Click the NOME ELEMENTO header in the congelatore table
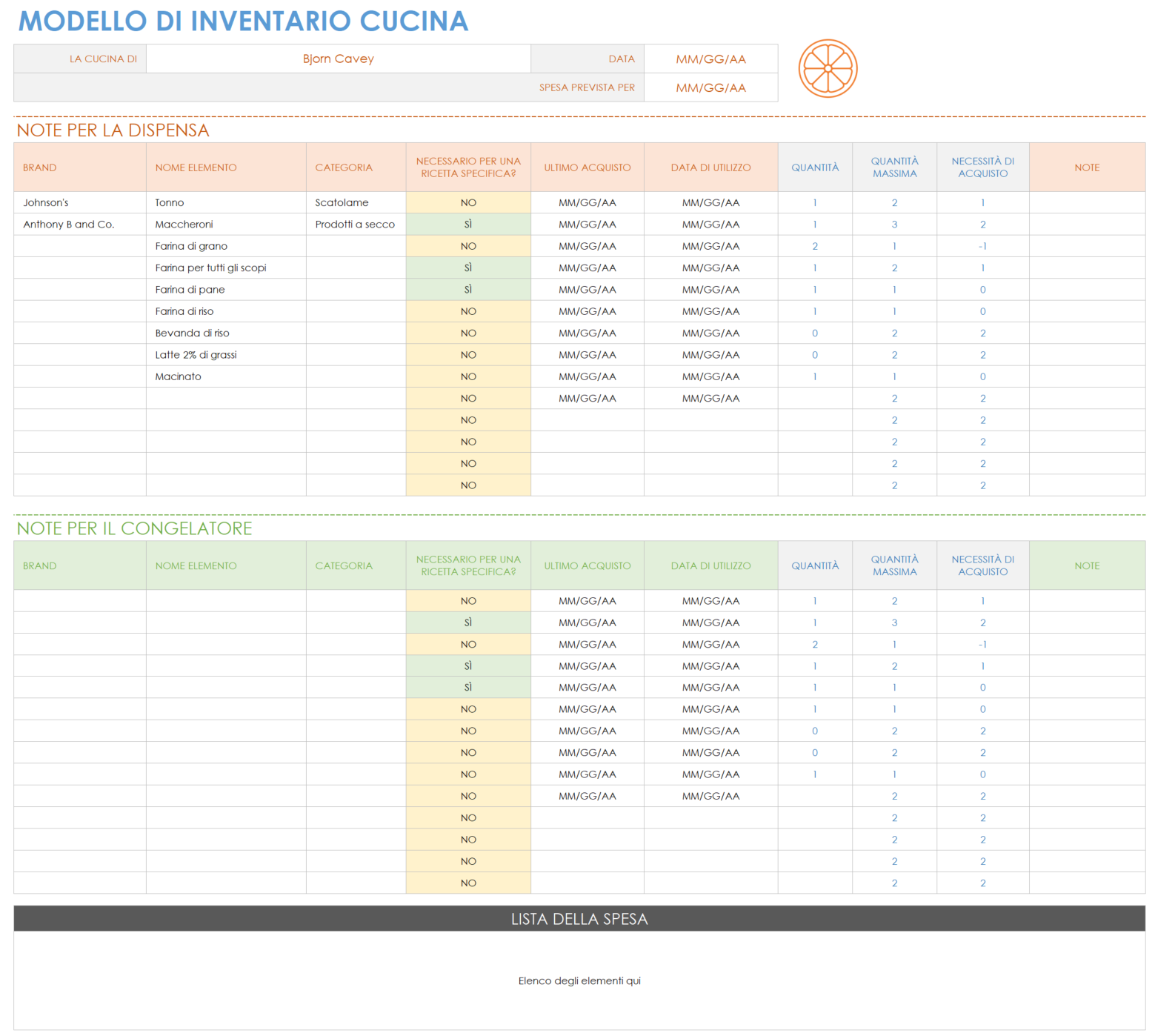Image resolution: width=1155 pixels, height=1036 pixels. click(226, 565)
